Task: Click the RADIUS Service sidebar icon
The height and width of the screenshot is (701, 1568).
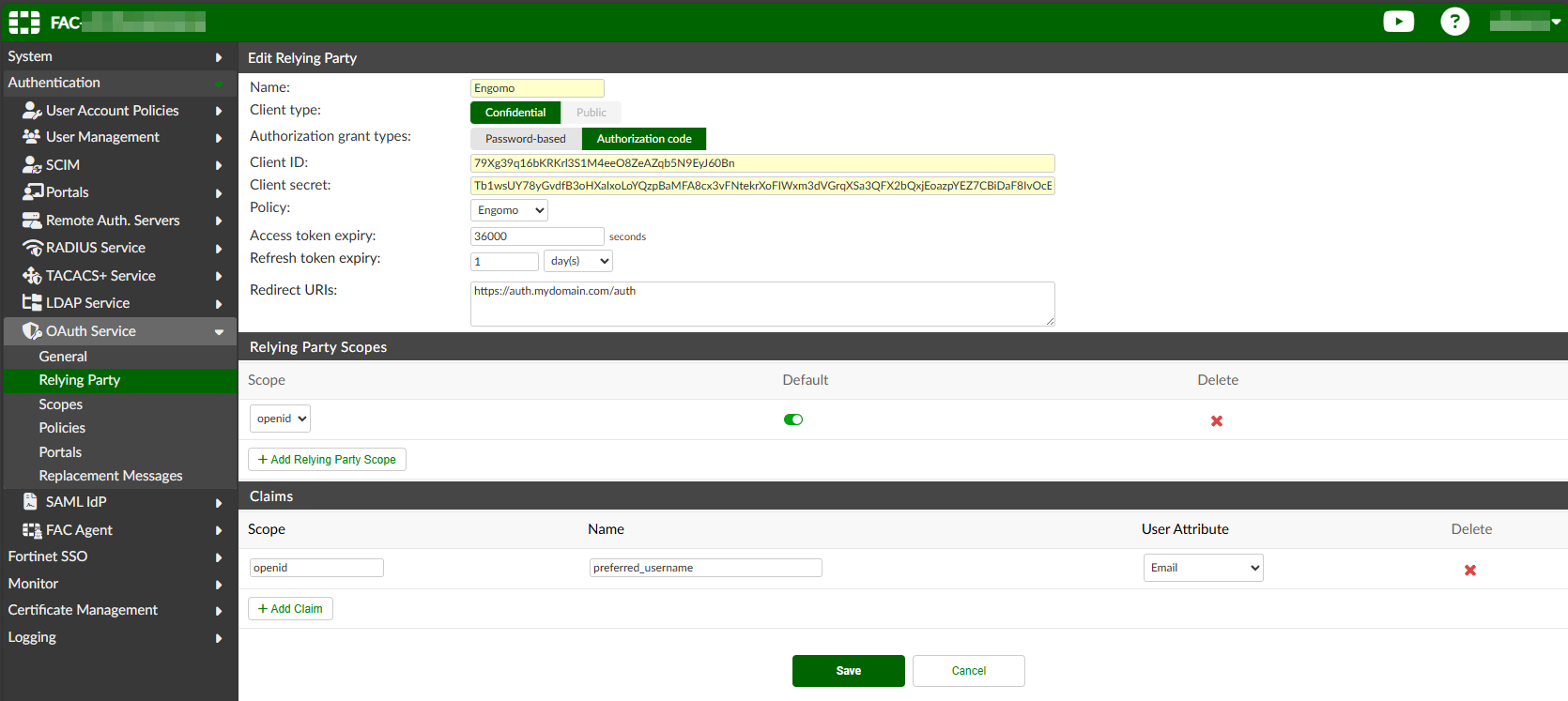Action: tap(32, 248)
